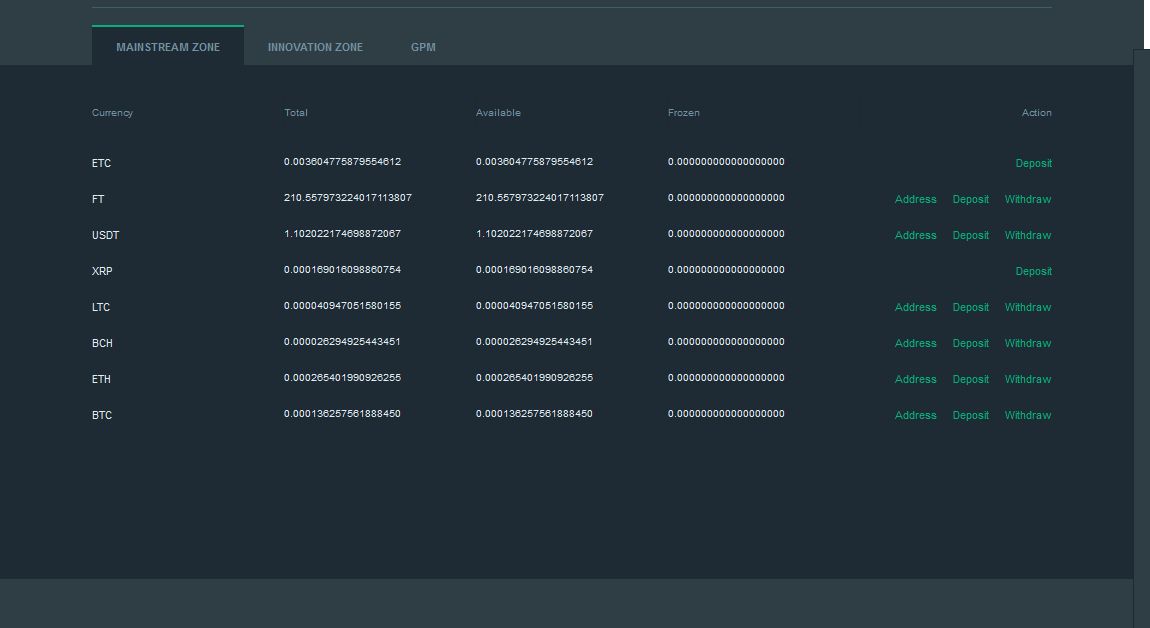This screenshot has width=1150, height=628.
Task: Withdraw FT balance
Action: [x=1028, y=200]
